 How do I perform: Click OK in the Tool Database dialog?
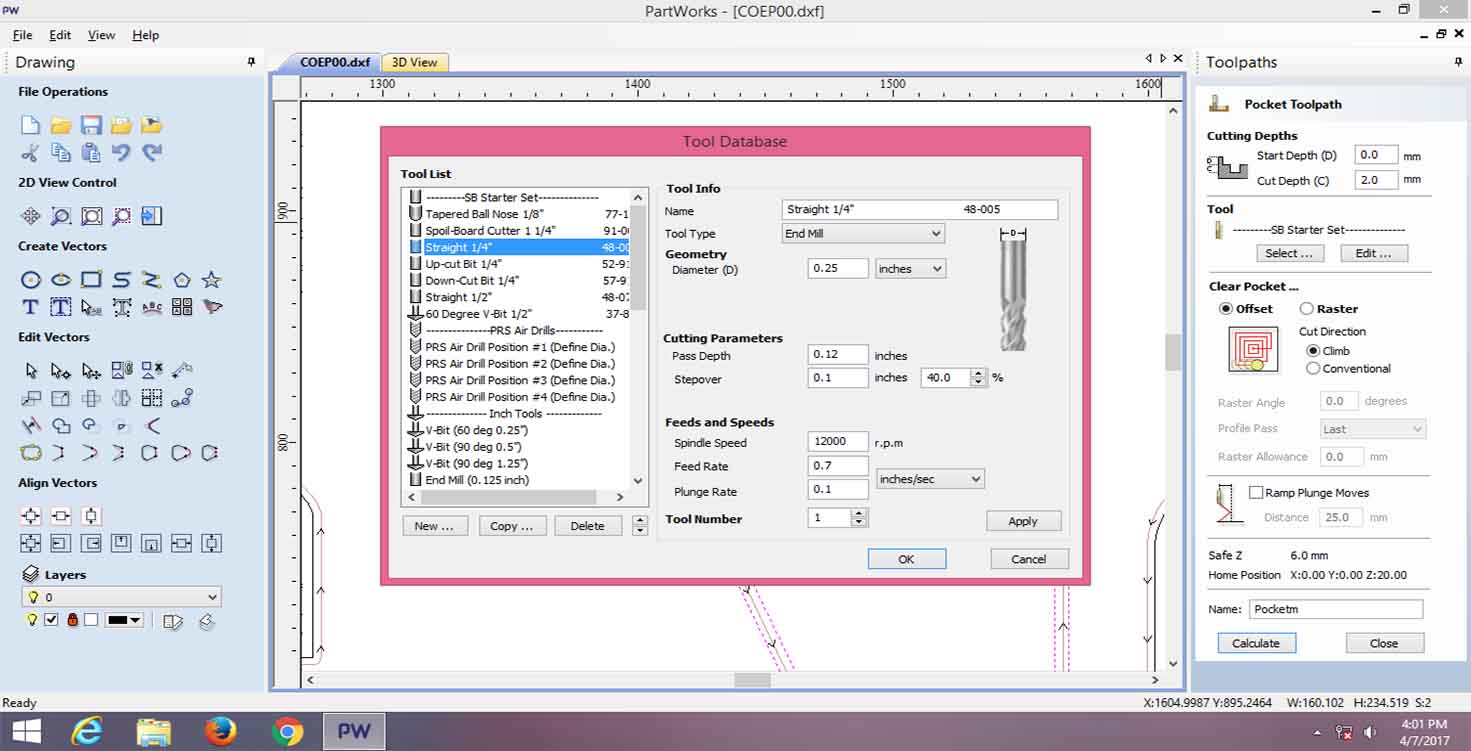[x=906, y=559]
